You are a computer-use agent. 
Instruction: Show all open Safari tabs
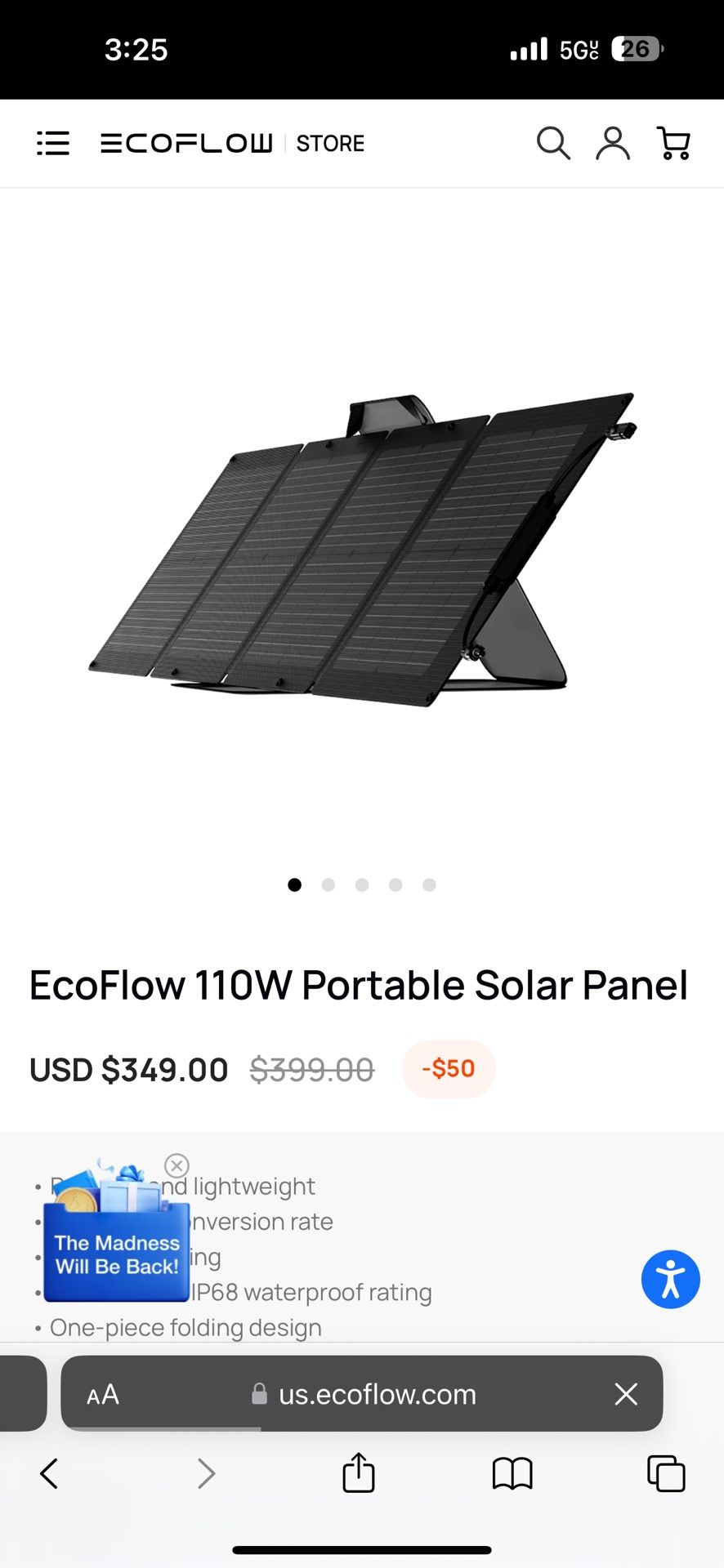pos(666,1473)
